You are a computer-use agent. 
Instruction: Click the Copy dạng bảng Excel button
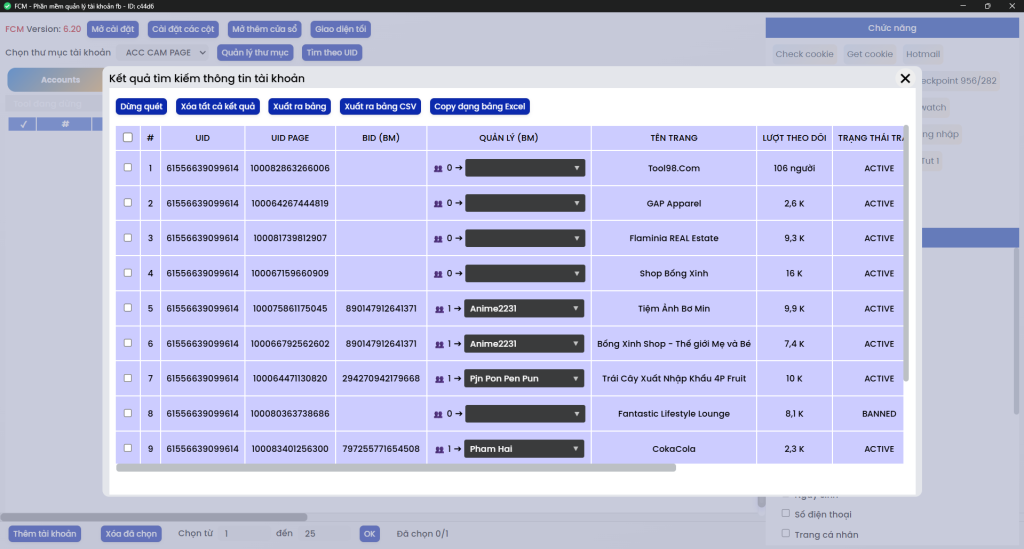(x=480, y=106)
